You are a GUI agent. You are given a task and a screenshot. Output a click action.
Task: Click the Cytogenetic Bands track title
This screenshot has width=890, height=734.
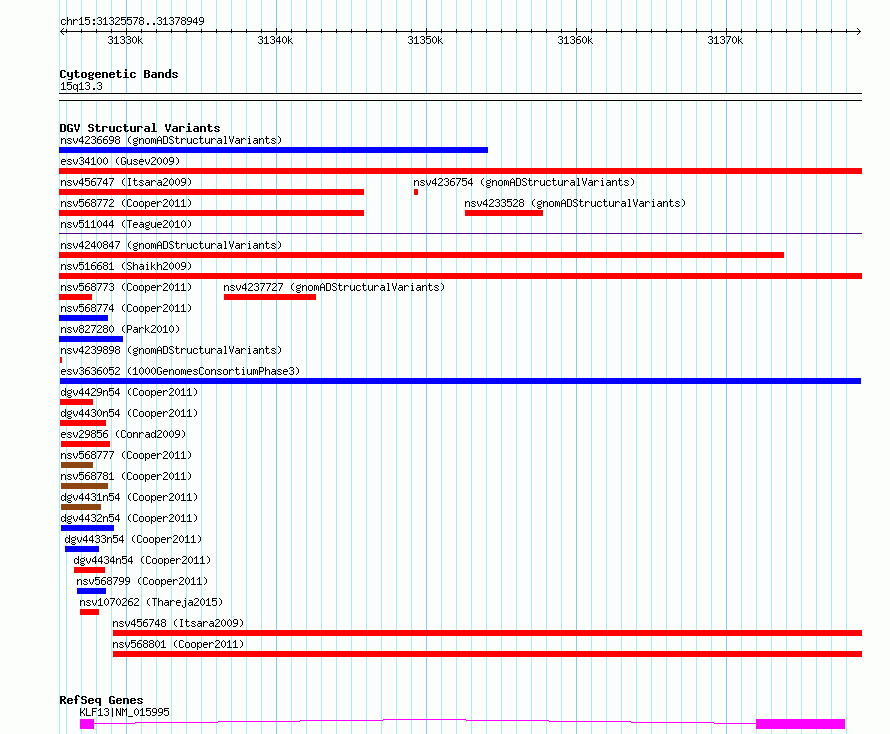tap(119, 74)
